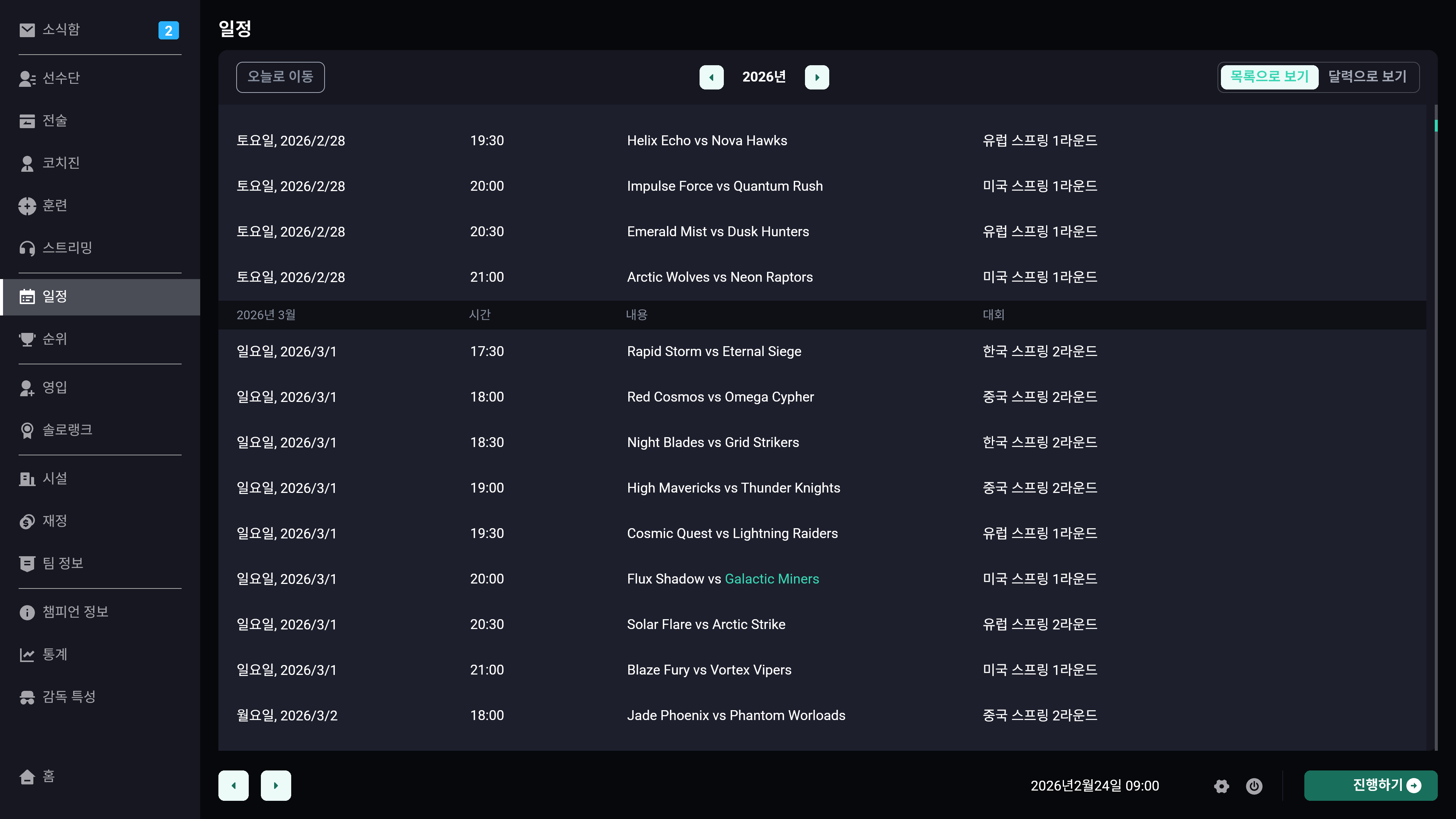Image resolution: width=1456 pixels, height=819 pixels.
Task: Click bottom forward navigation arrow
Action: coord(276,785)
